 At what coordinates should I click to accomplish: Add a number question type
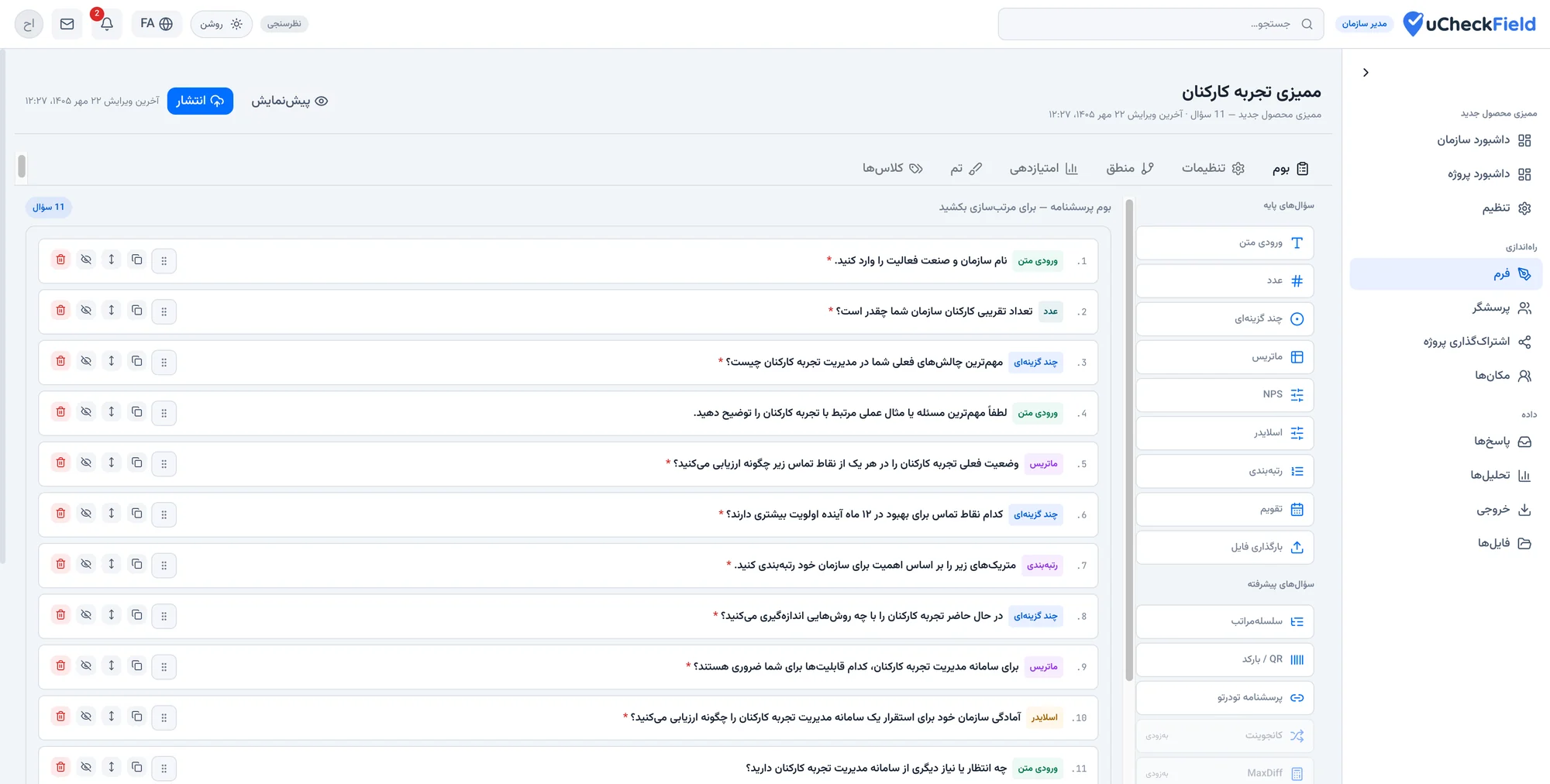(x=1224, y=281)
